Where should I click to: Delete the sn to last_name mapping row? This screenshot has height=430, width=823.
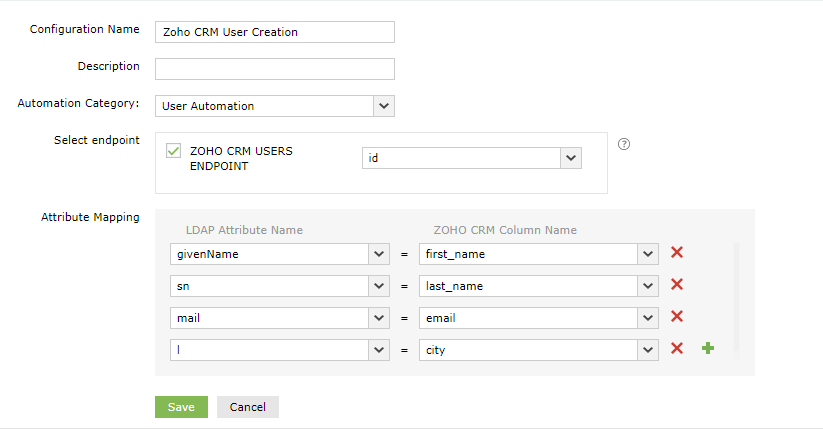(677, 285)
